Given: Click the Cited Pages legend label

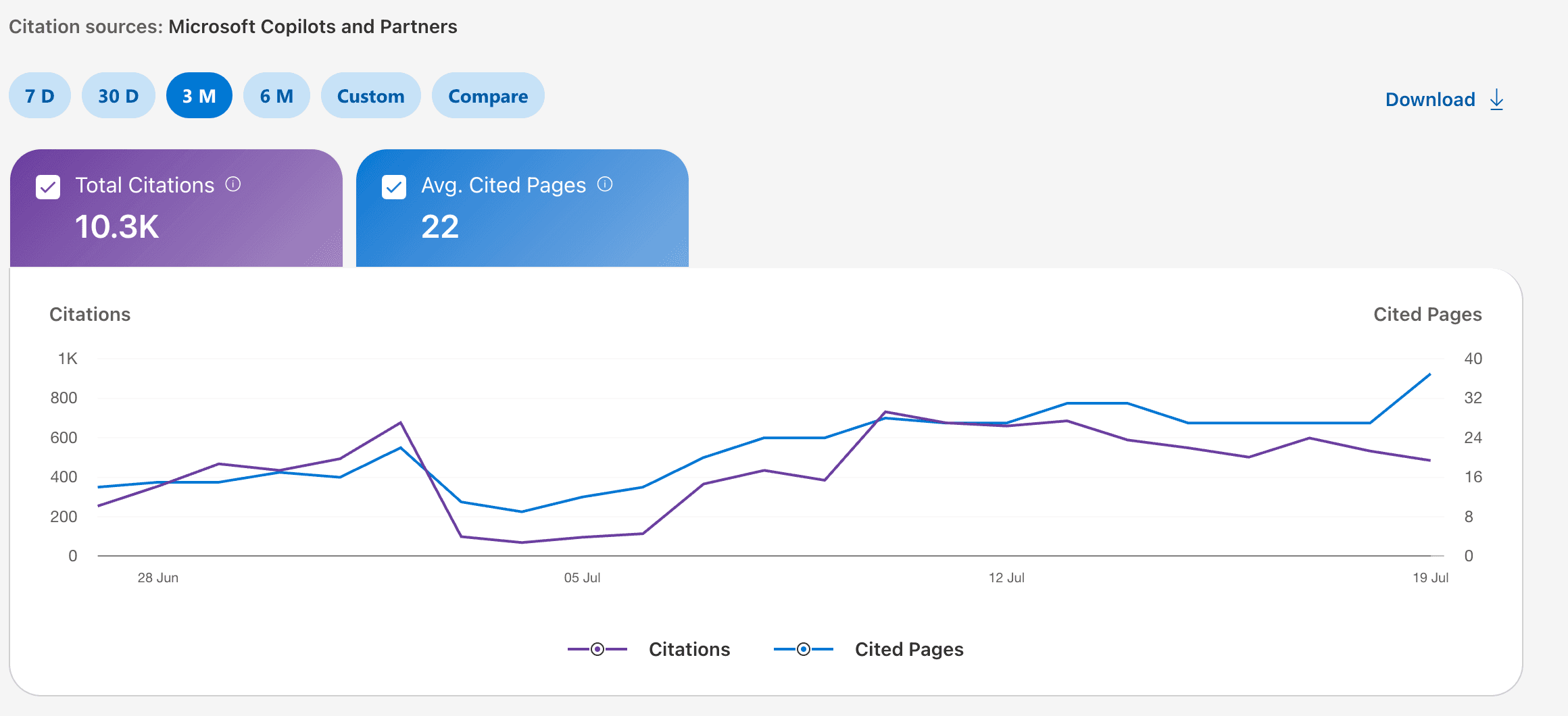Looking at the screenshot, I should [x=909, y=649].
